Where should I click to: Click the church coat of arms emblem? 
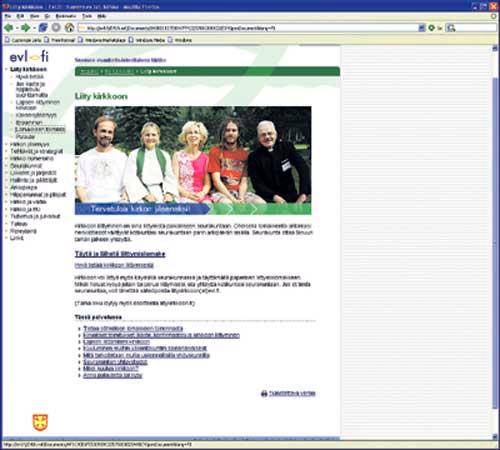(40, 422)
